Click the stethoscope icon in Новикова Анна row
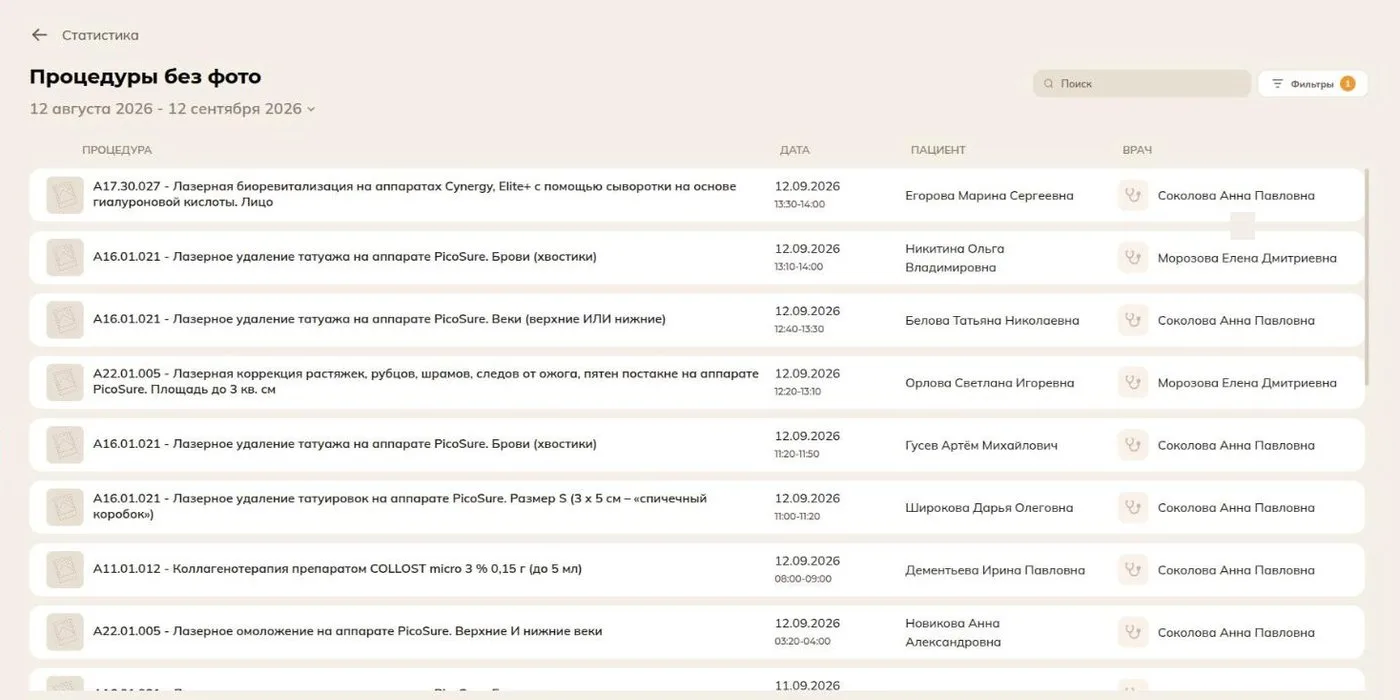Screen dimensions: 1400x700 pos(1133,632)
